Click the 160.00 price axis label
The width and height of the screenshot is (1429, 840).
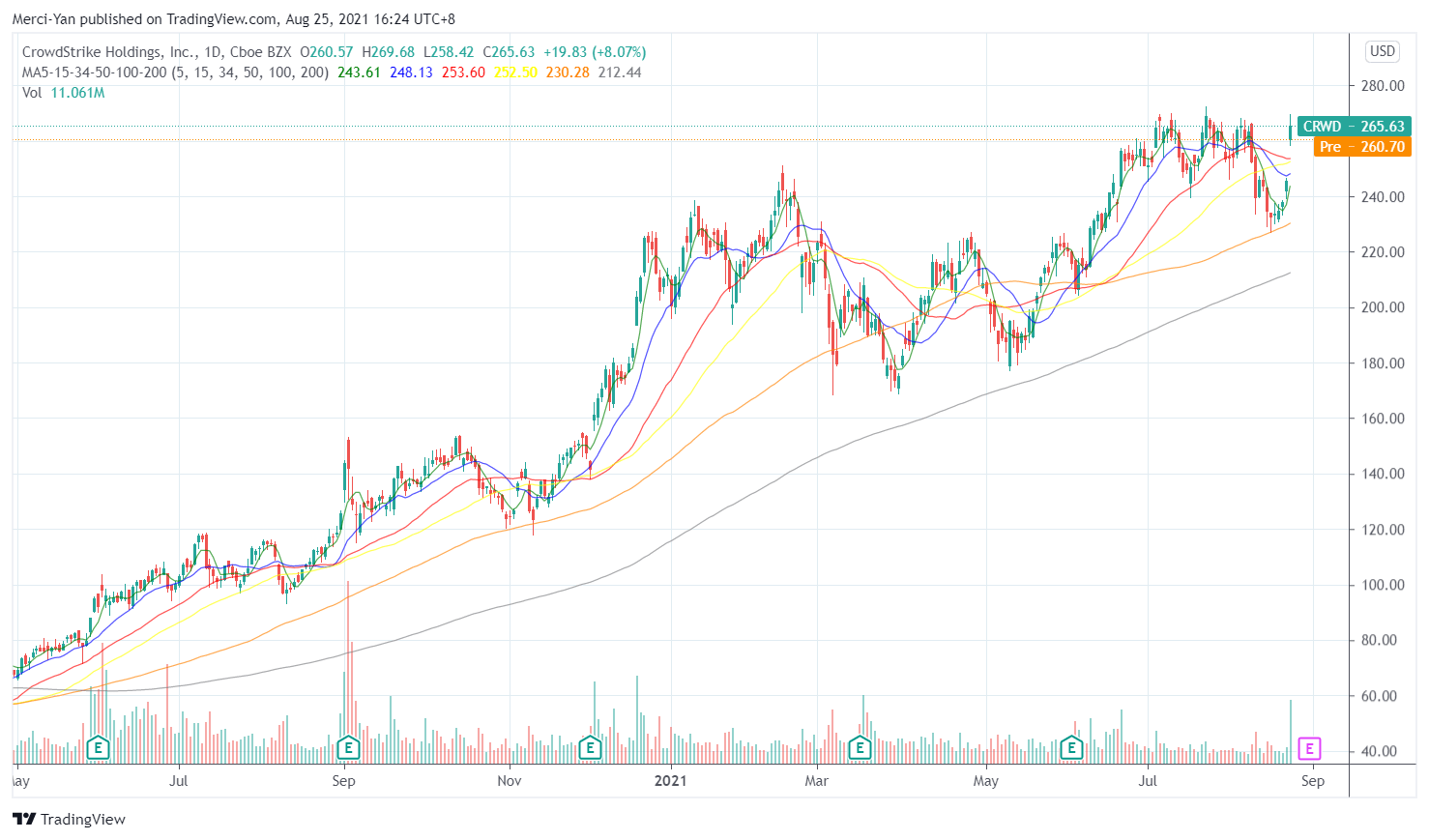point(1383,419)
